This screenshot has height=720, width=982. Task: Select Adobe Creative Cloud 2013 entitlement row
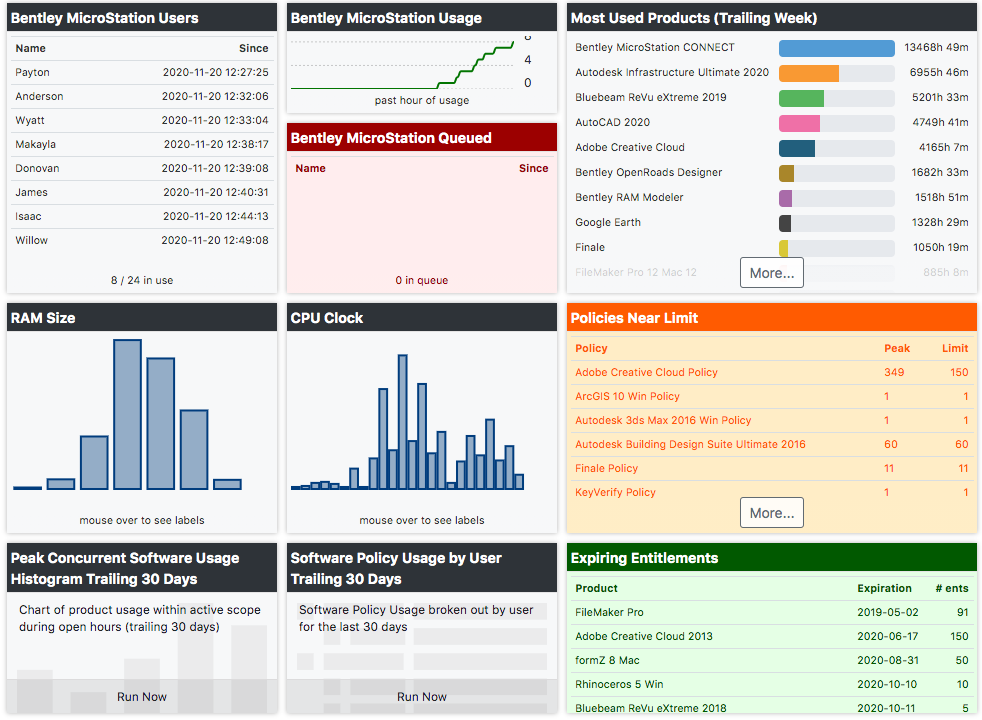(772, 637)
